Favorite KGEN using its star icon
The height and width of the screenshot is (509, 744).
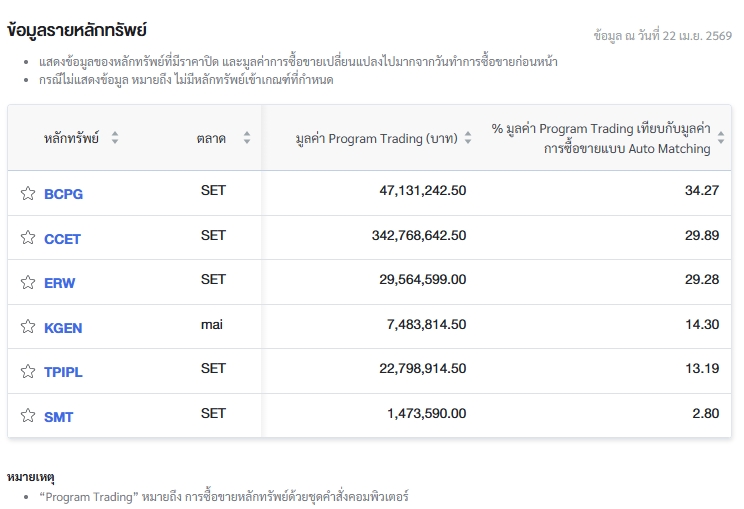pyautogui.click(x=28, y=327)
